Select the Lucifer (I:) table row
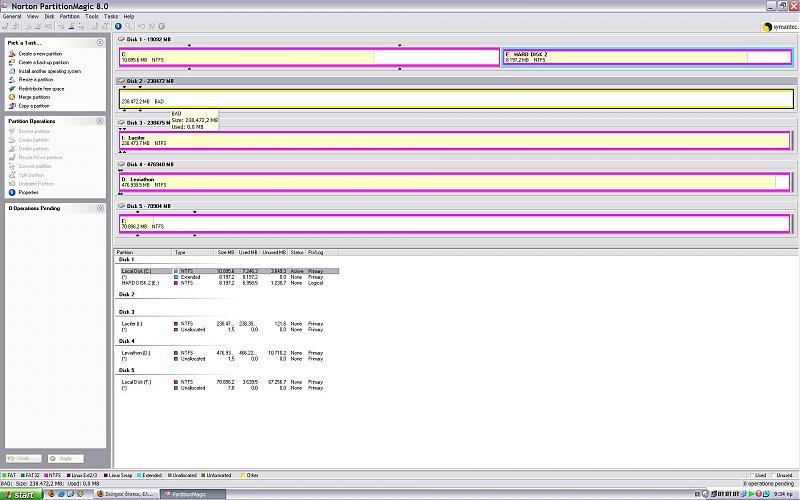Image resolution: width=800 pixels, height=500 pixels. pos(230,324)
